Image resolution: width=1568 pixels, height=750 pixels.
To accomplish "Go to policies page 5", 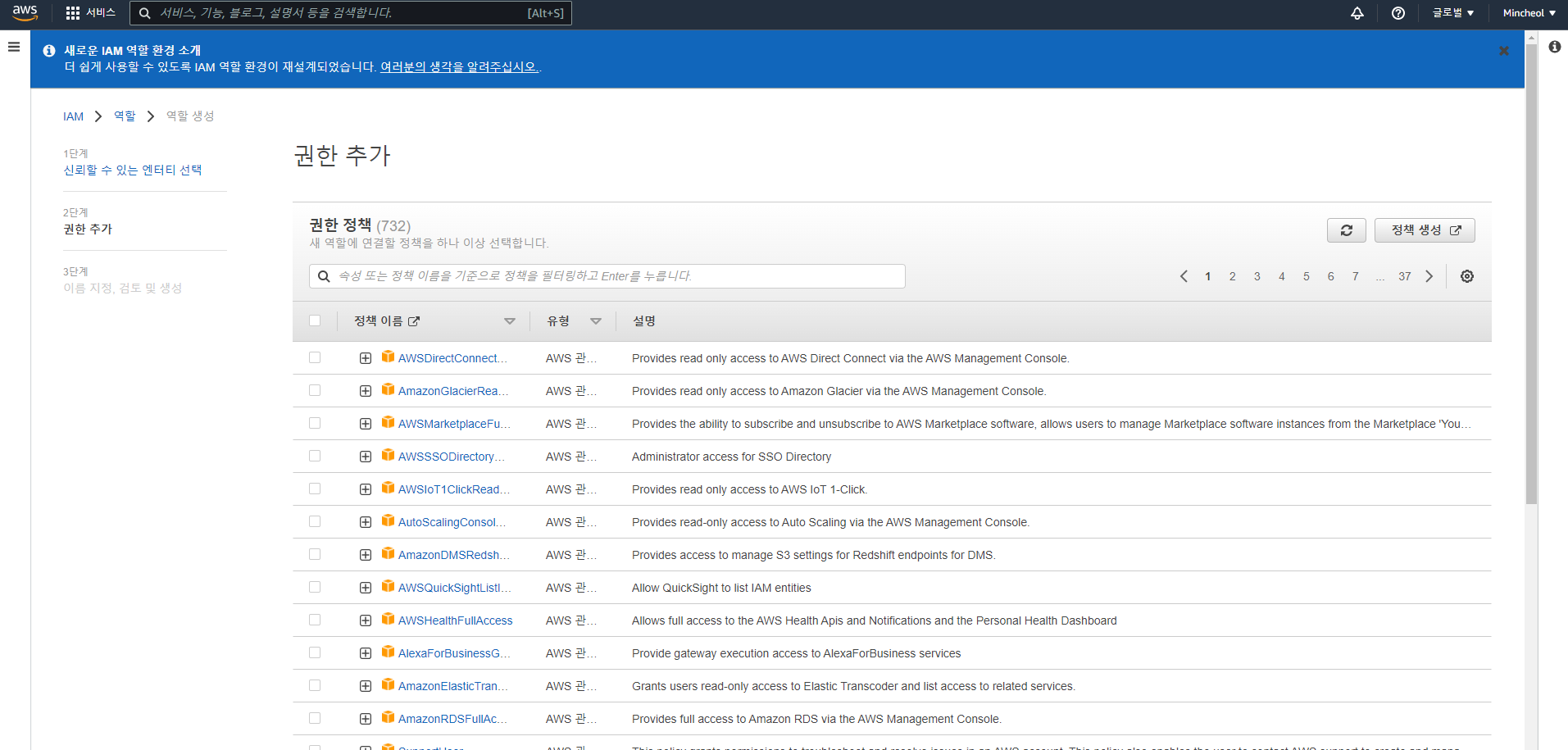I will [x=1306, y=276].
